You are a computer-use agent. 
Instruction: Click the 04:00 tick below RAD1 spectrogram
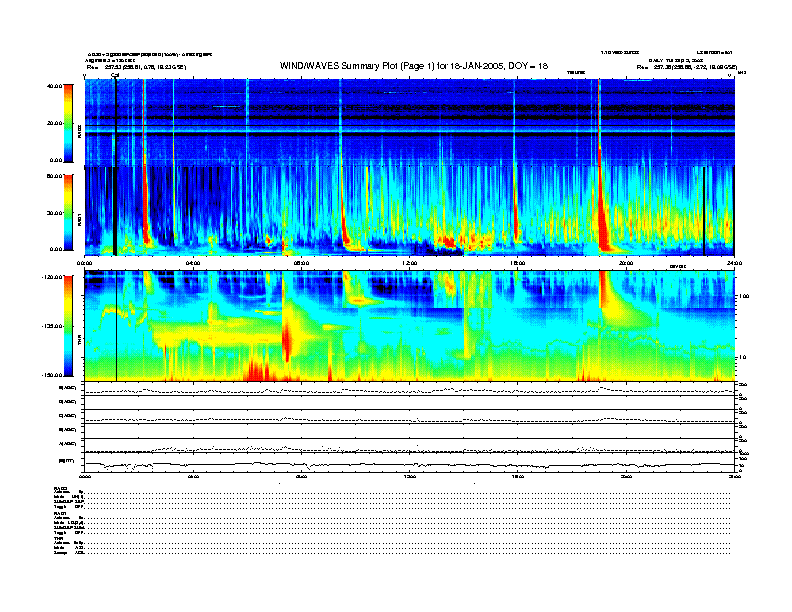(x=193, y=263)
